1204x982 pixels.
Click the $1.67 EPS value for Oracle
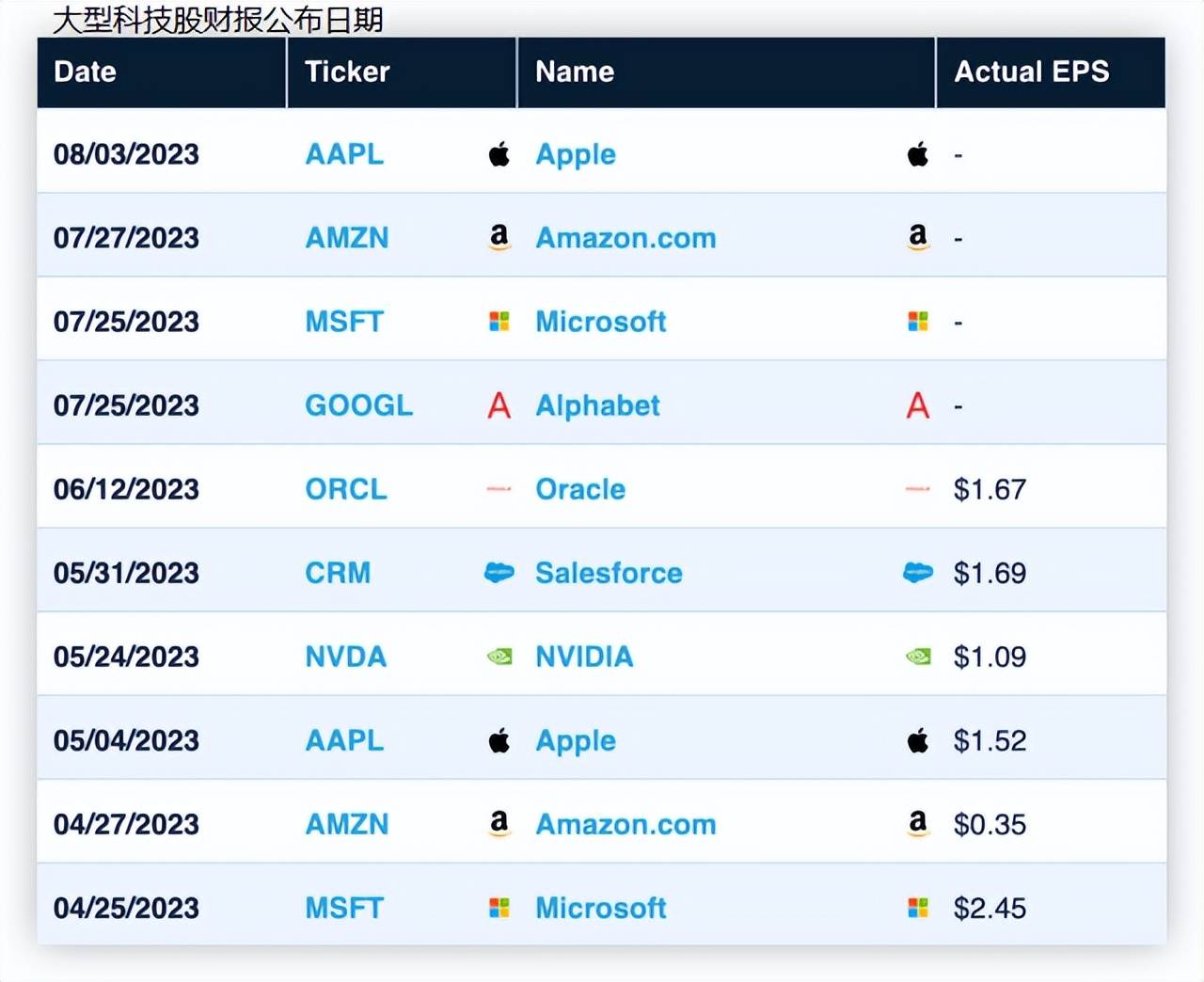click(x=990, y=489)
